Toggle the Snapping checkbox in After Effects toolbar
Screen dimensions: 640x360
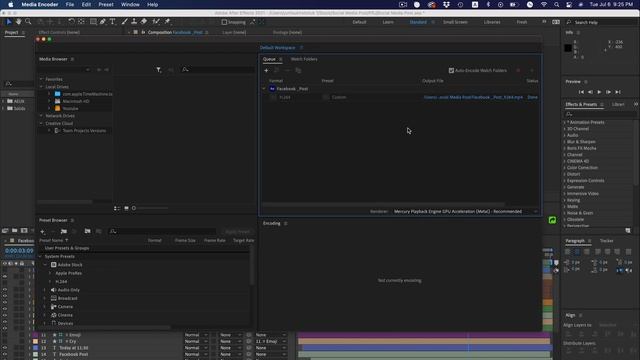tap(224, 22)
